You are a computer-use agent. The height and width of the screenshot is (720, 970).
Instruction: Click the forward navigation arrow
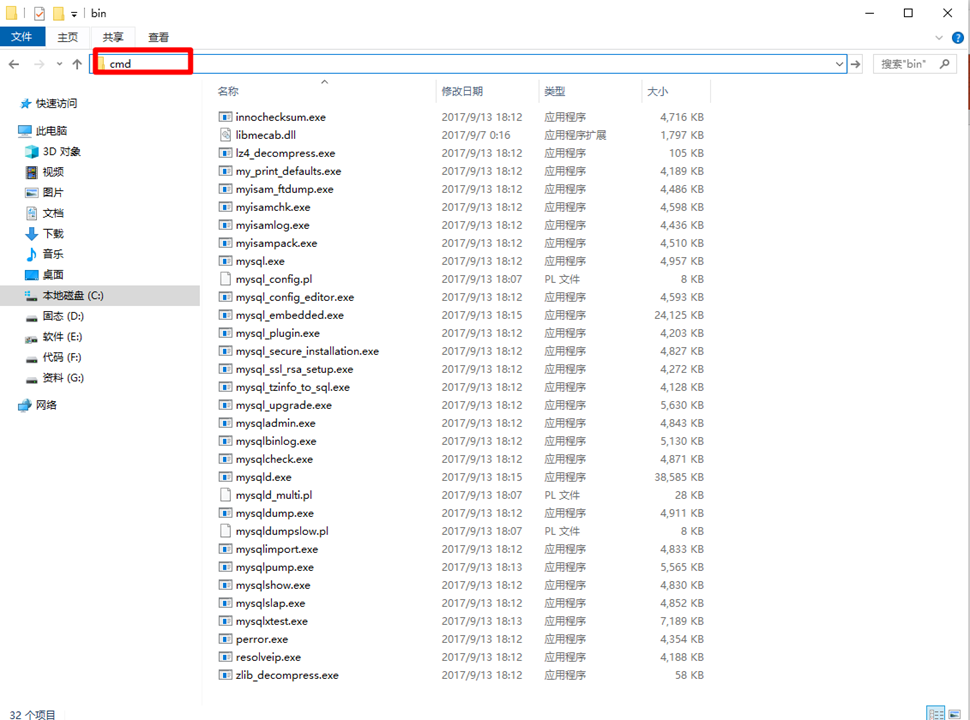[x=39, y=64]
